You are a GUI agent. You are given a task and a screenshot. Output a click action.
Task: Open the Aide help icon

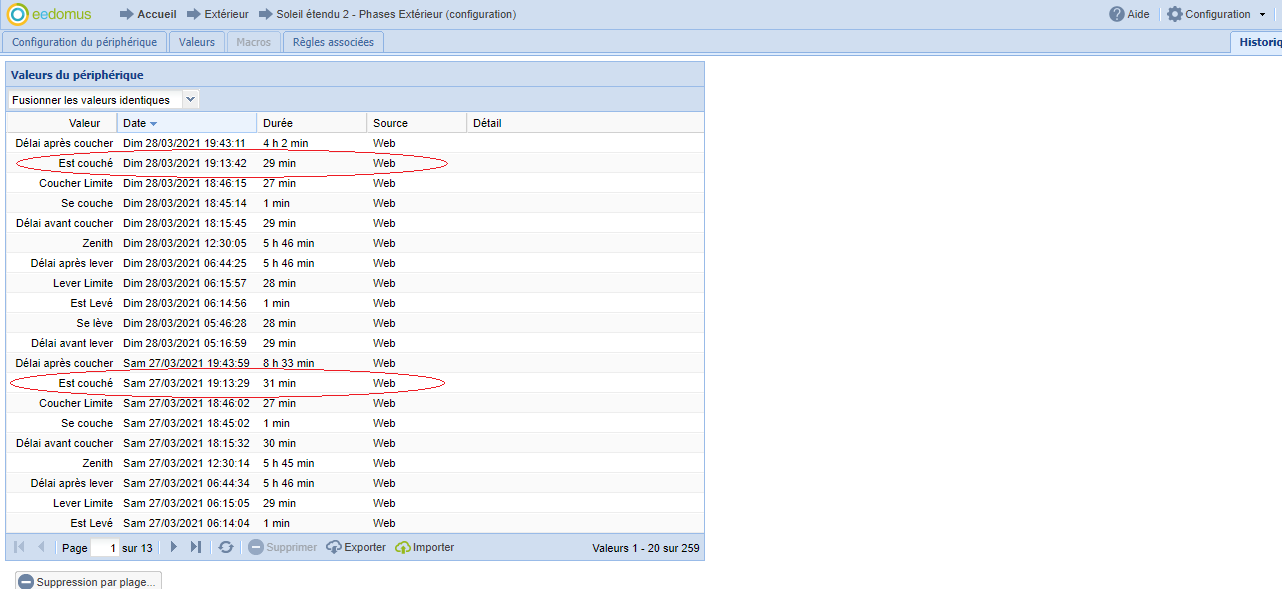pos(1117,14)
